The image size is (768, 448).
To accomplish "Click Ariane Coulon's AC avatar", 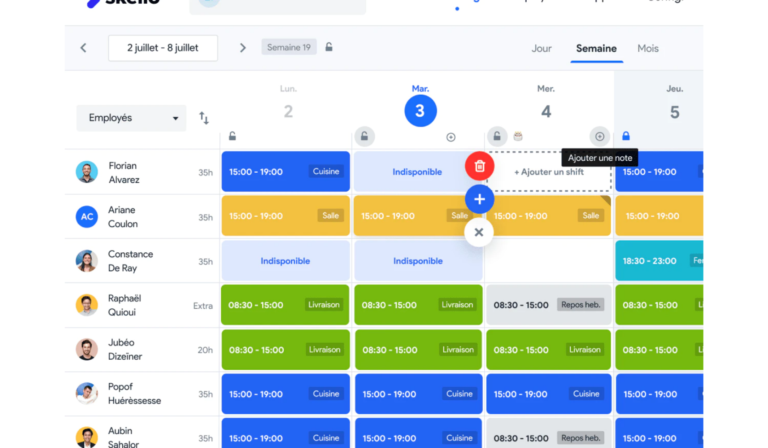I will (87, 216).
